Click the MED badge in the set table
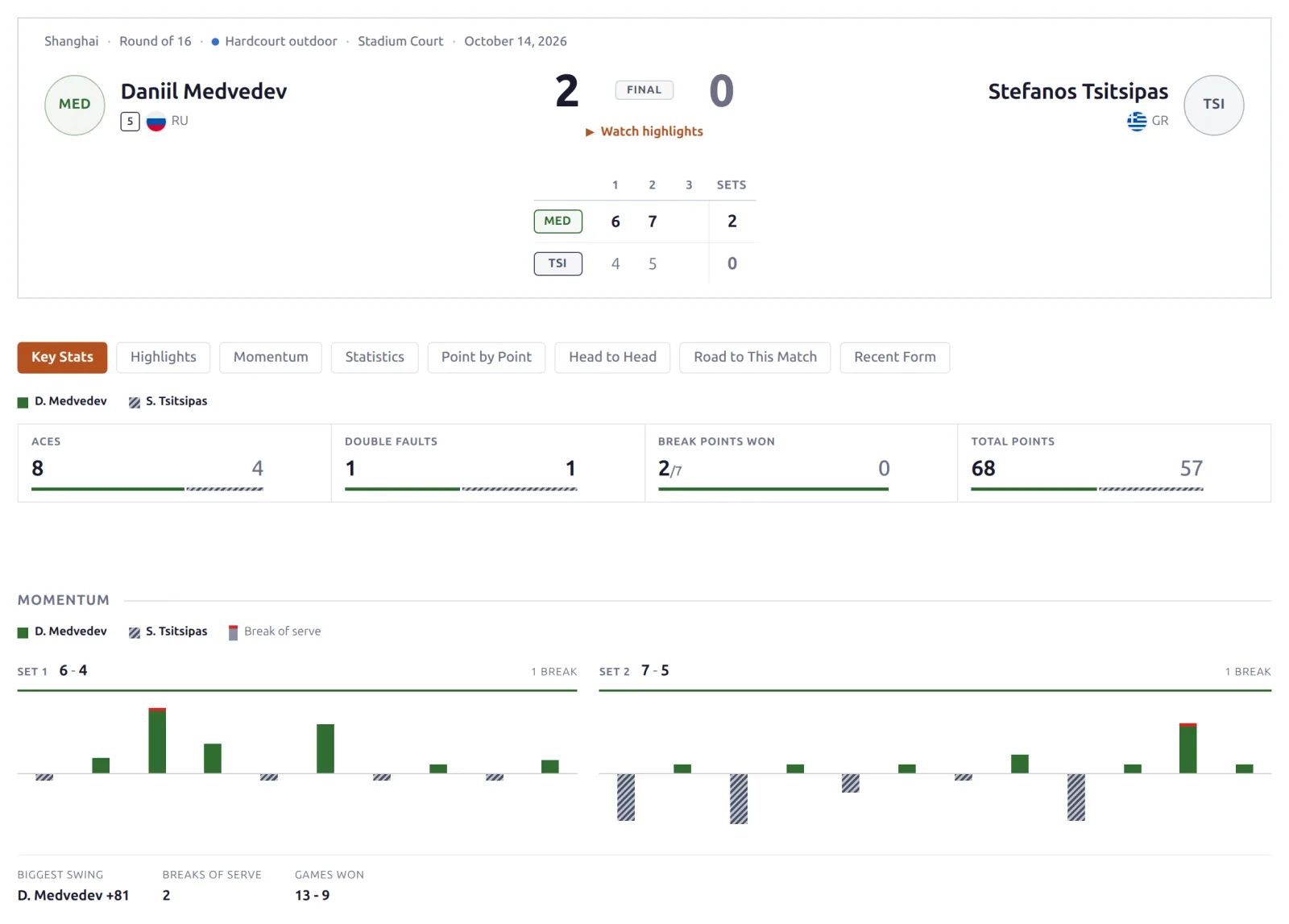Viewport: 1289px width, 924px height. pos(557,222)
